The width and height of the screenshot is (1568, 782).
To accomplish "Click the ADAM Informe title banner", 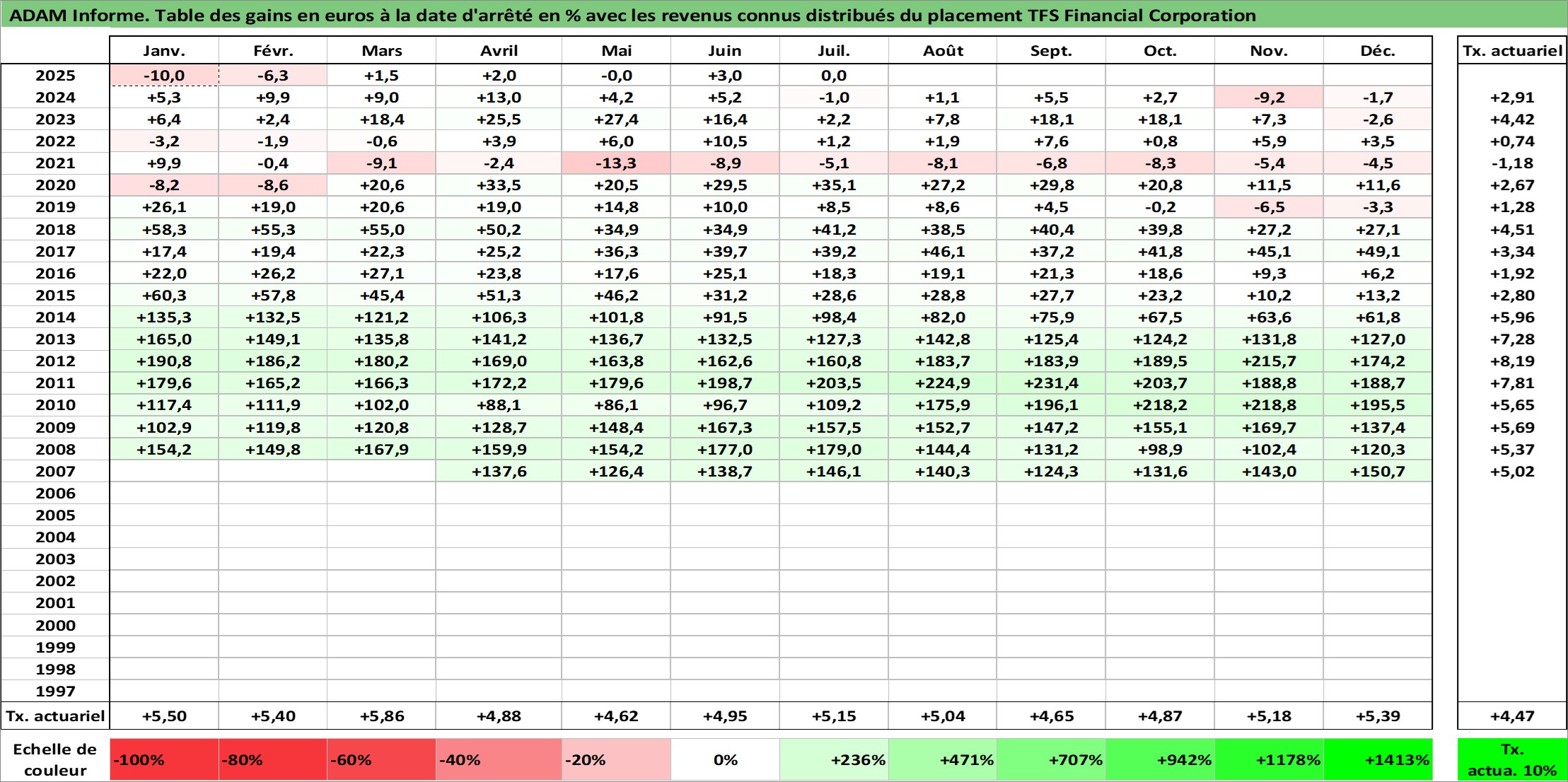I will click(x=784, y=15).
